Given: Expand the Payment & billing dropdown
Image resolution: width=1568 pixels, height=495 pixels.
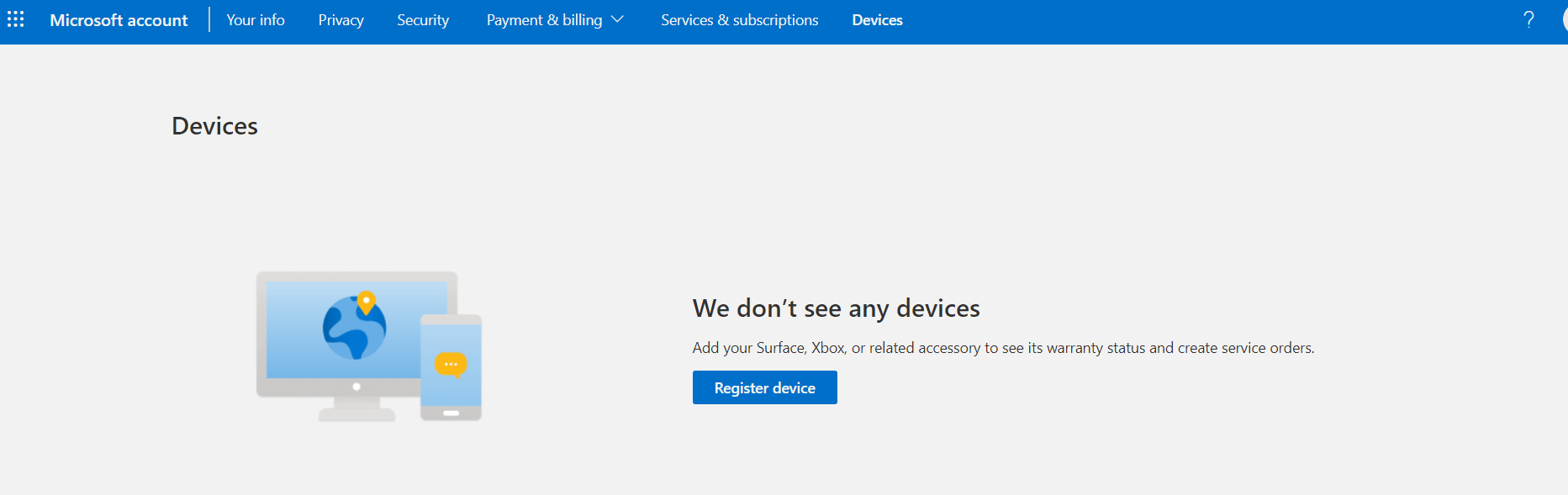Looking at the screenshot, I should [x=555, y=20].
